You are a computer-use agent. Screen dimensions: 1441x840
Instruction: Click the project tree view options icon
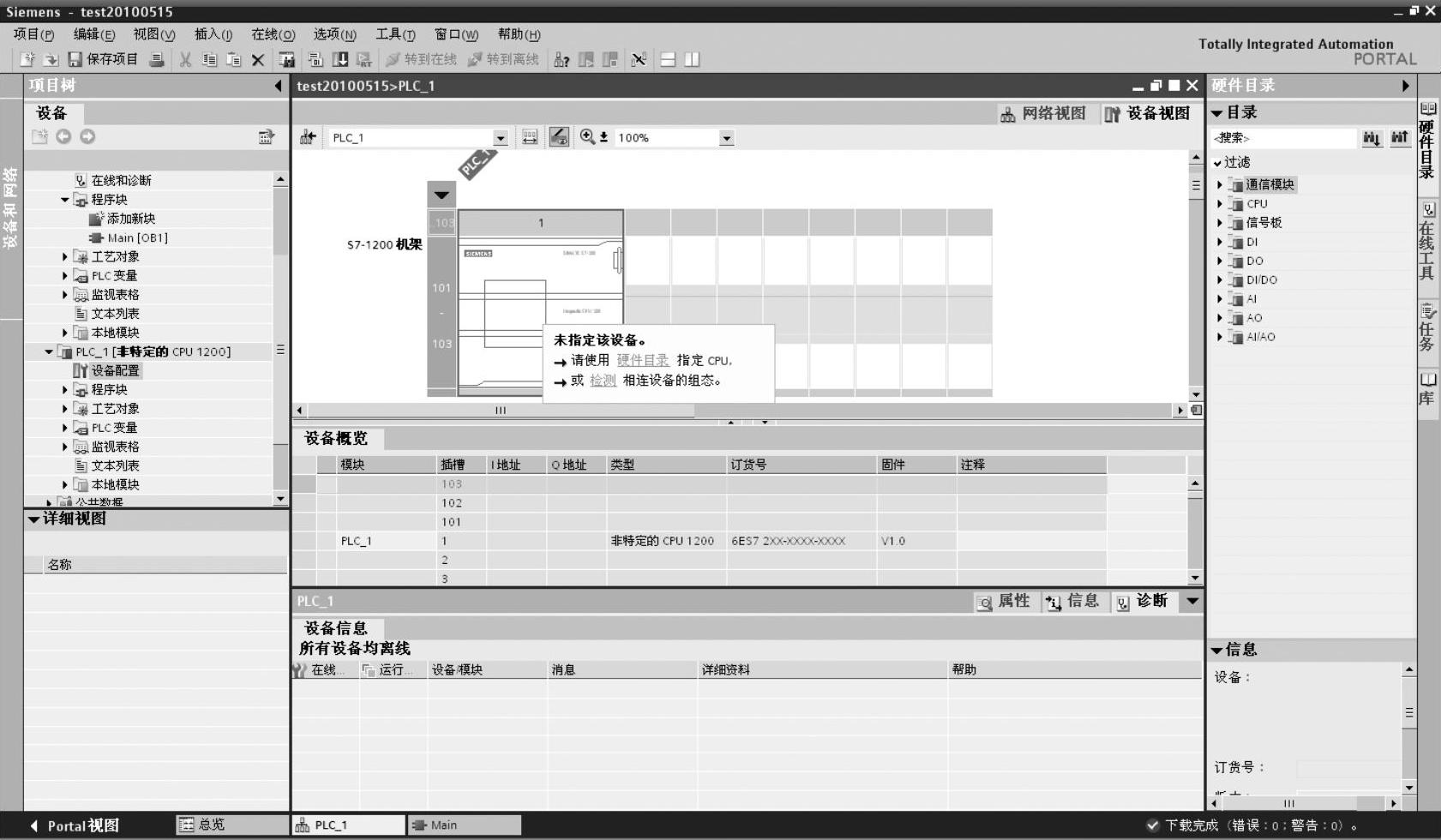[267, 136]
